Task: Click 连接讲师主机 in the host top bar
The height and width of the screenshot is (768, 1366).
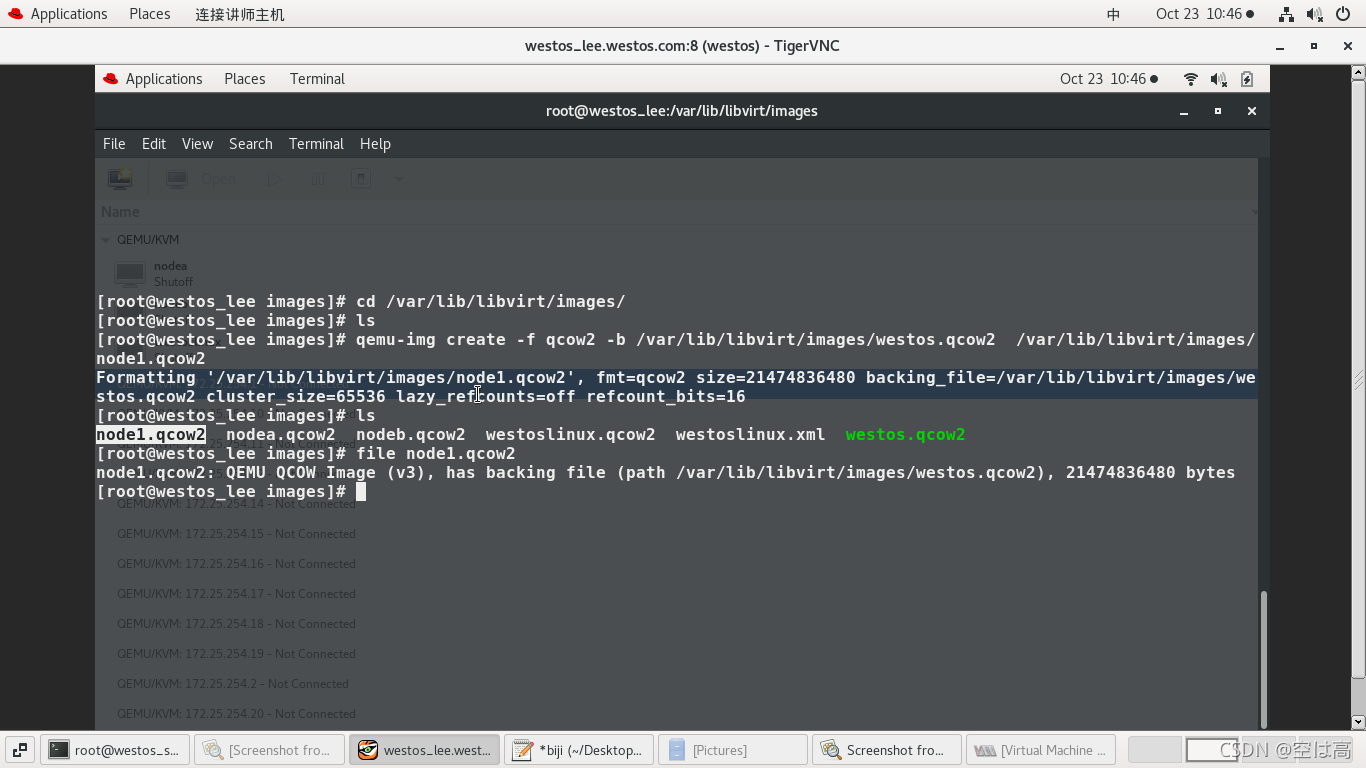Action: click(x=240, y=14)
